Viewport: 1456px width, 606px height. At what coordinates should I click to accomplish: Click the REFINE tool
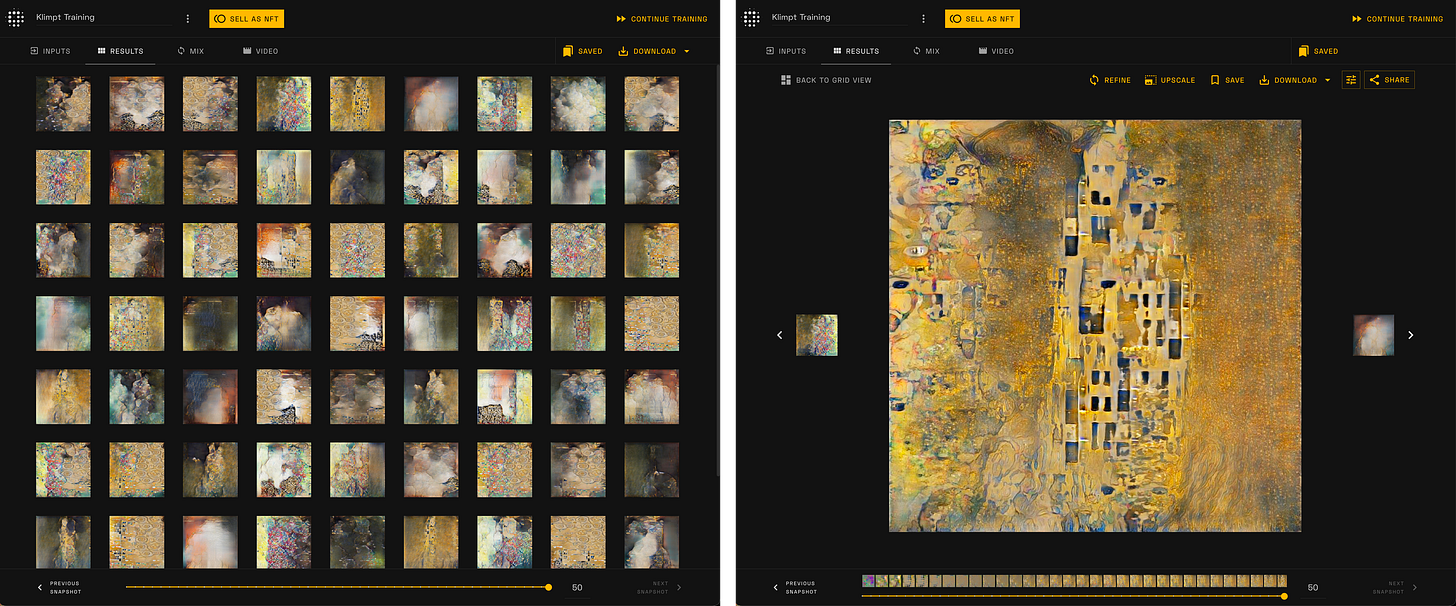[1110, 80]
